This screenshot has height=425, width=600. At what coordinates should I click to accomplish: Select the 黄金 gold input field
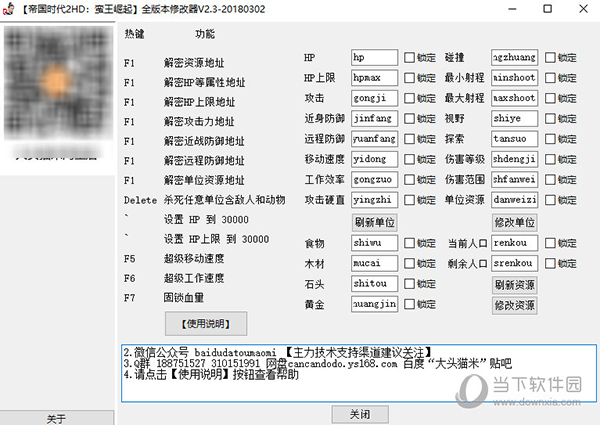pyautogui.click(x=375, y=303)
